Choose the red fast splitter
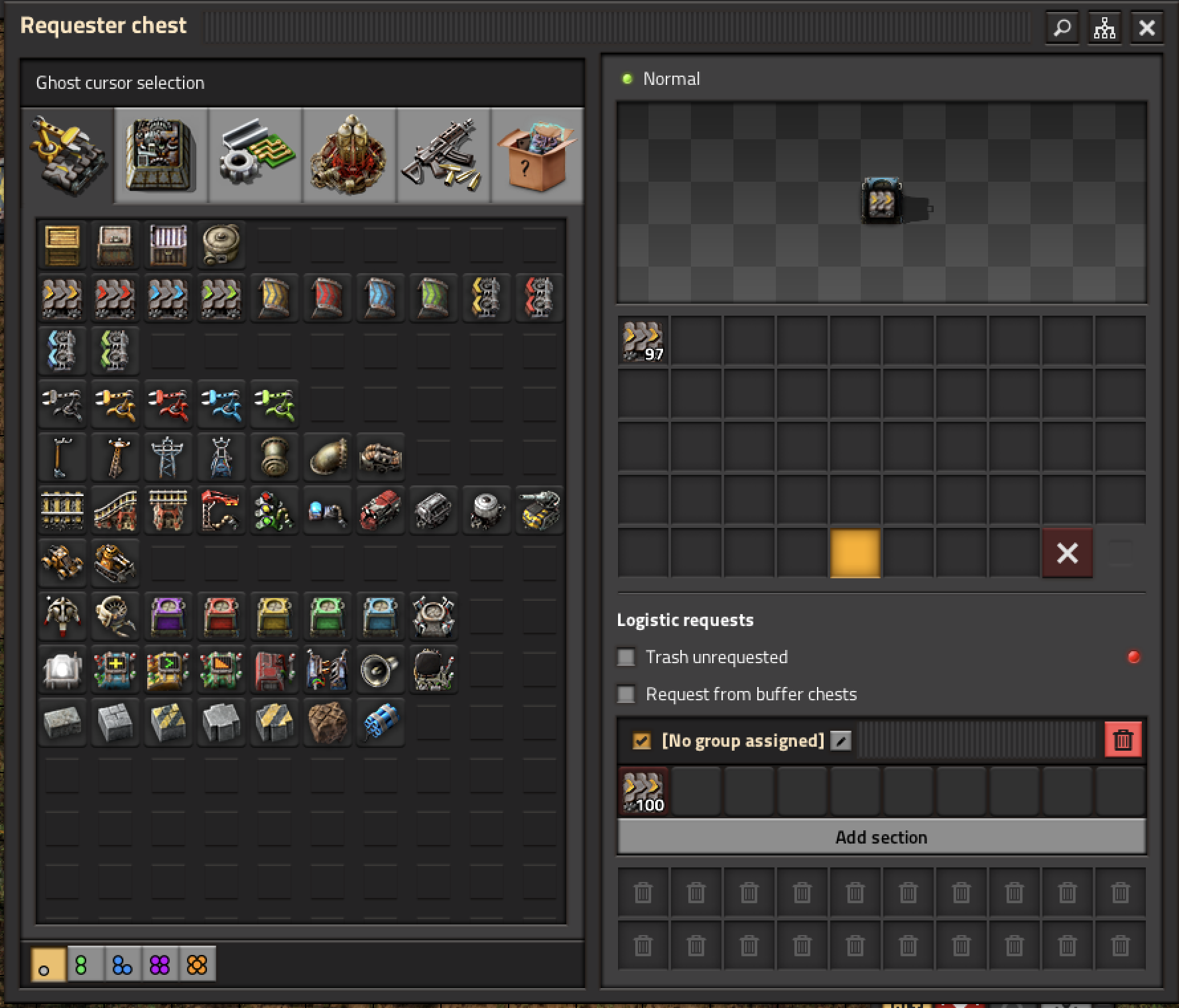The image size is (1179, 1008). pos(540,298)
